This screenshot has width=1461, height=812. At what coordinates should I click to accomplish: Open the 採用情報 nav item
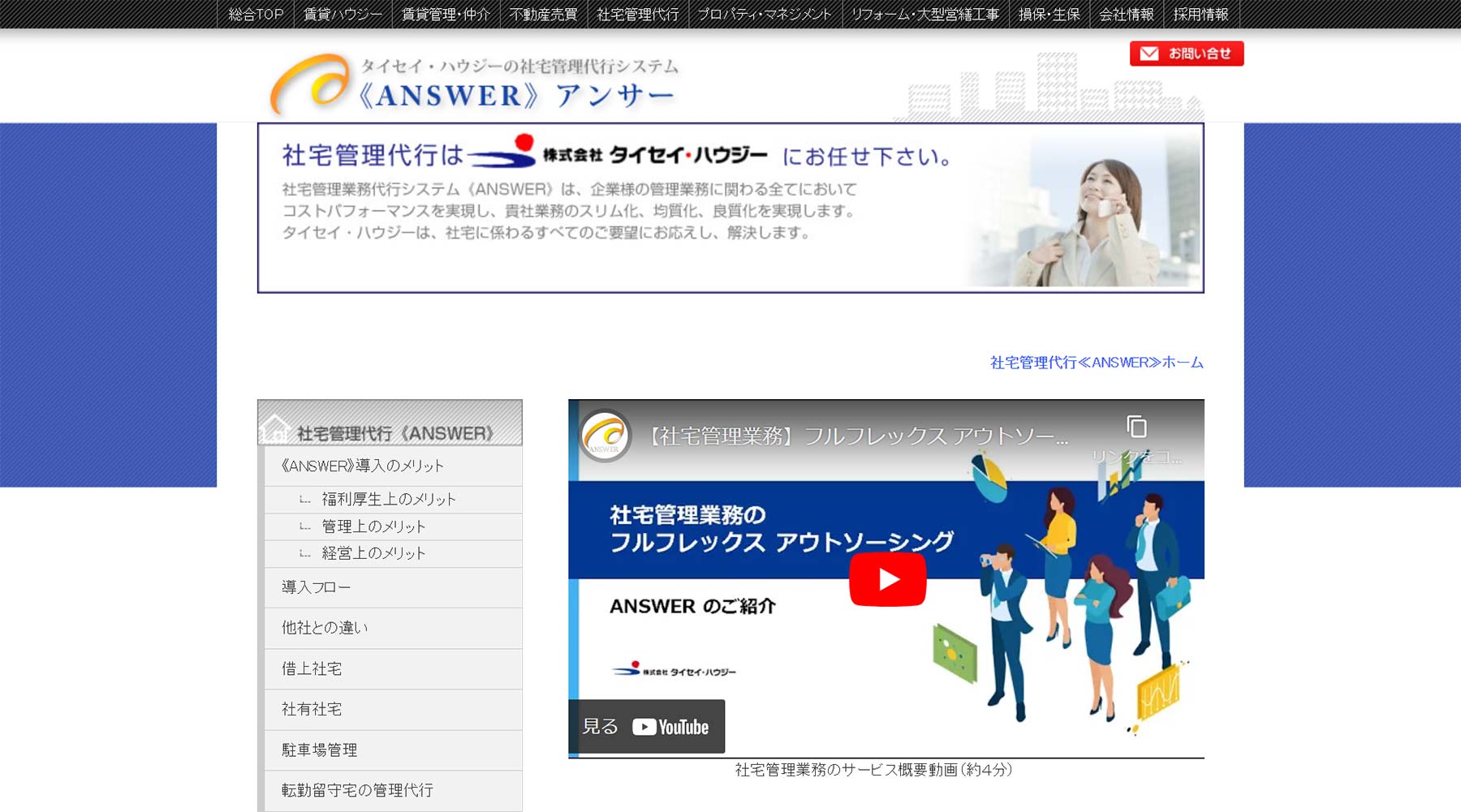[x=1200, y=15]
